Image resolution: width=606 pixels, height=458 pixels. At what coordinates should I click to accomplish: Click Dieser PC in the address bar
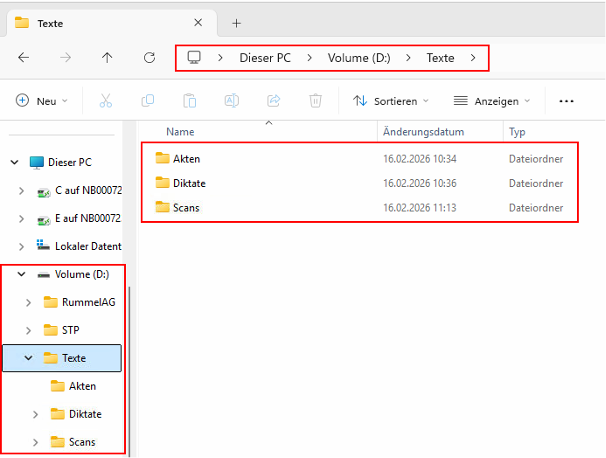pos(265,58)
